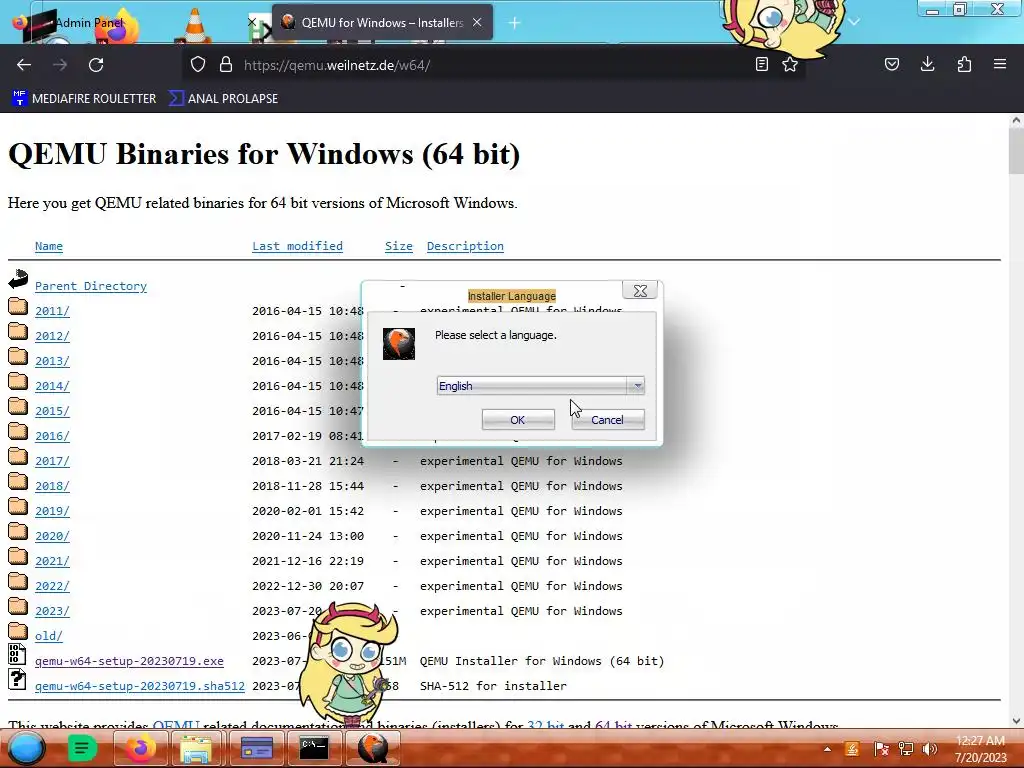Open the Firefox extensions menu
The width and height of the screenshot is (1024, 768).
pos(964,64)
